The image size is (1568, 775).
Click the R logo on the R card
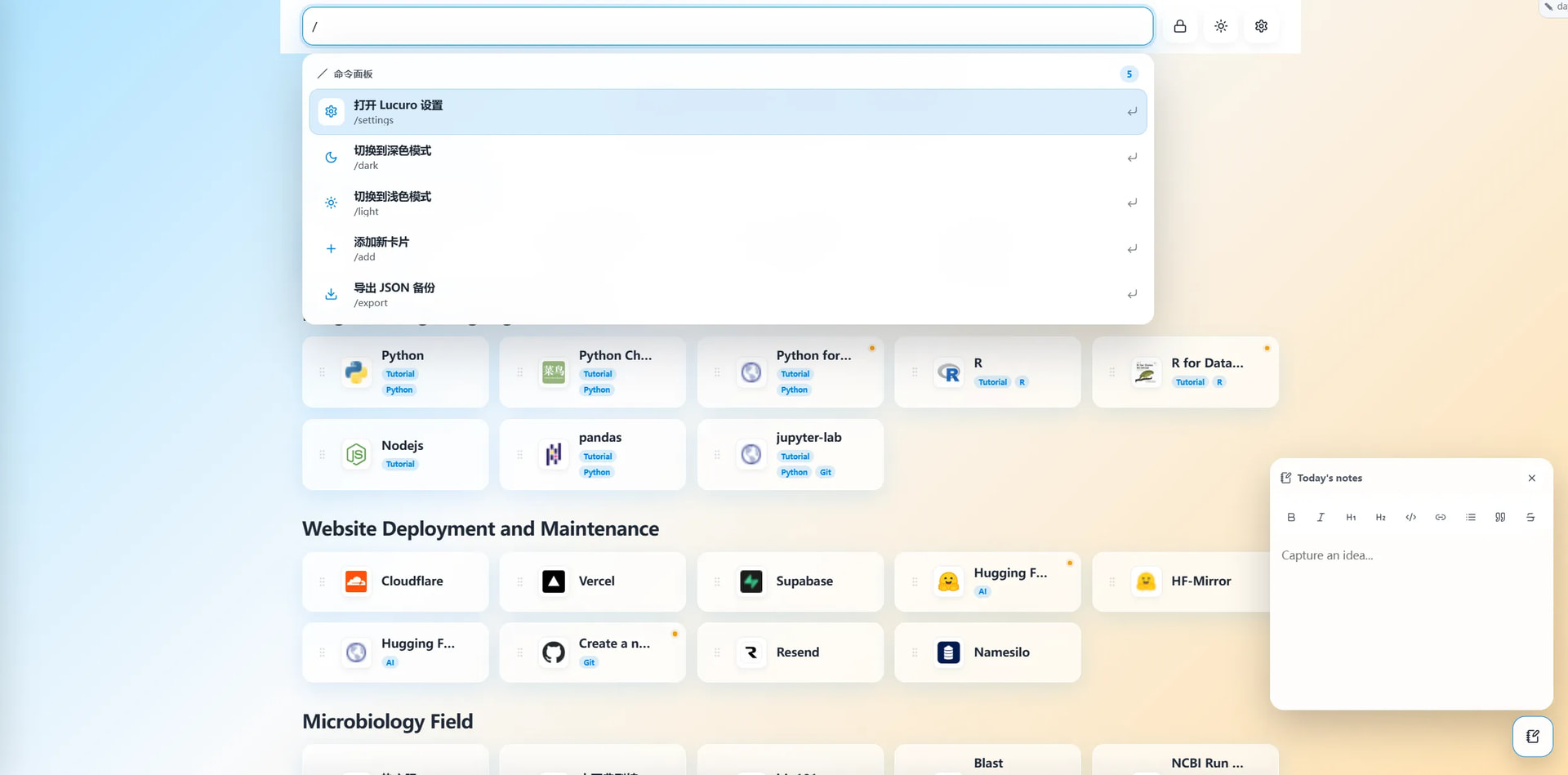coord(949,372)
